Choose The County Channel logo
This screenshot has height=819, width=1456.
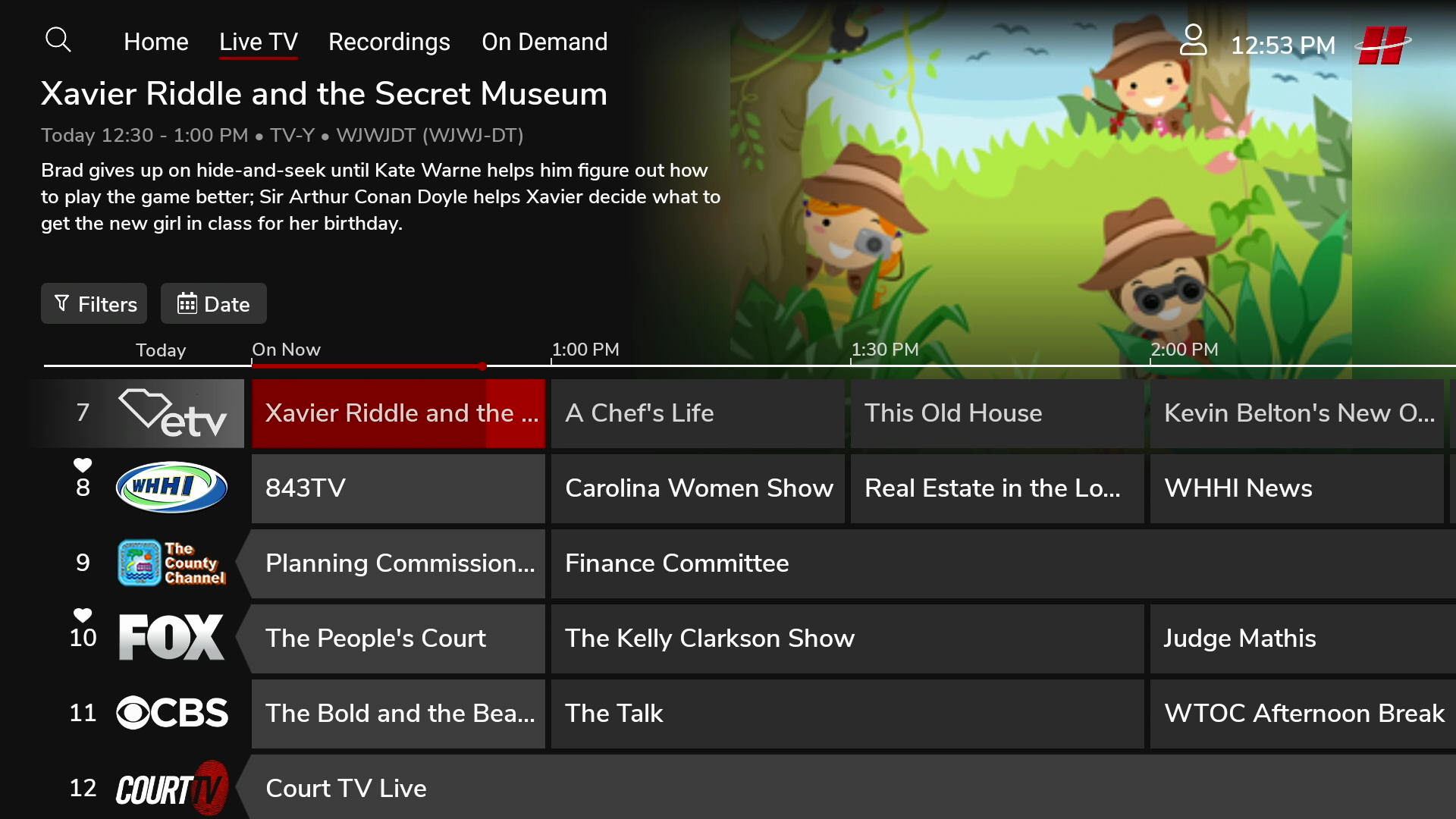[x=171, y=563]
